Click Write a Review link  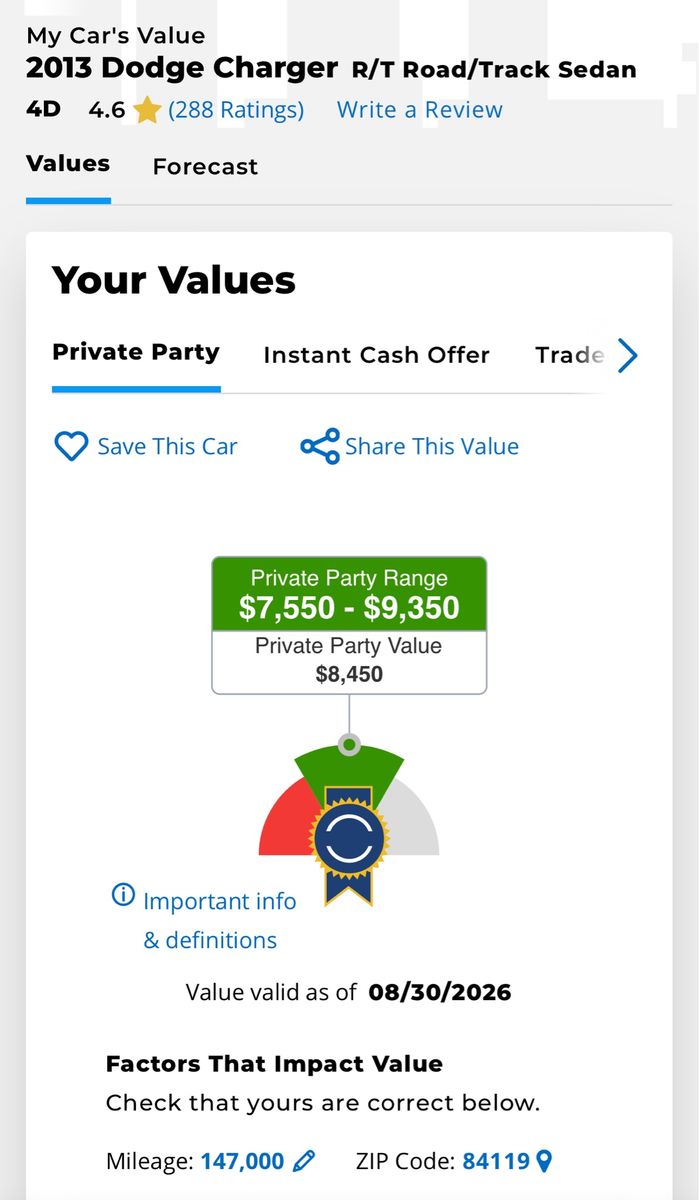[420, 110]
